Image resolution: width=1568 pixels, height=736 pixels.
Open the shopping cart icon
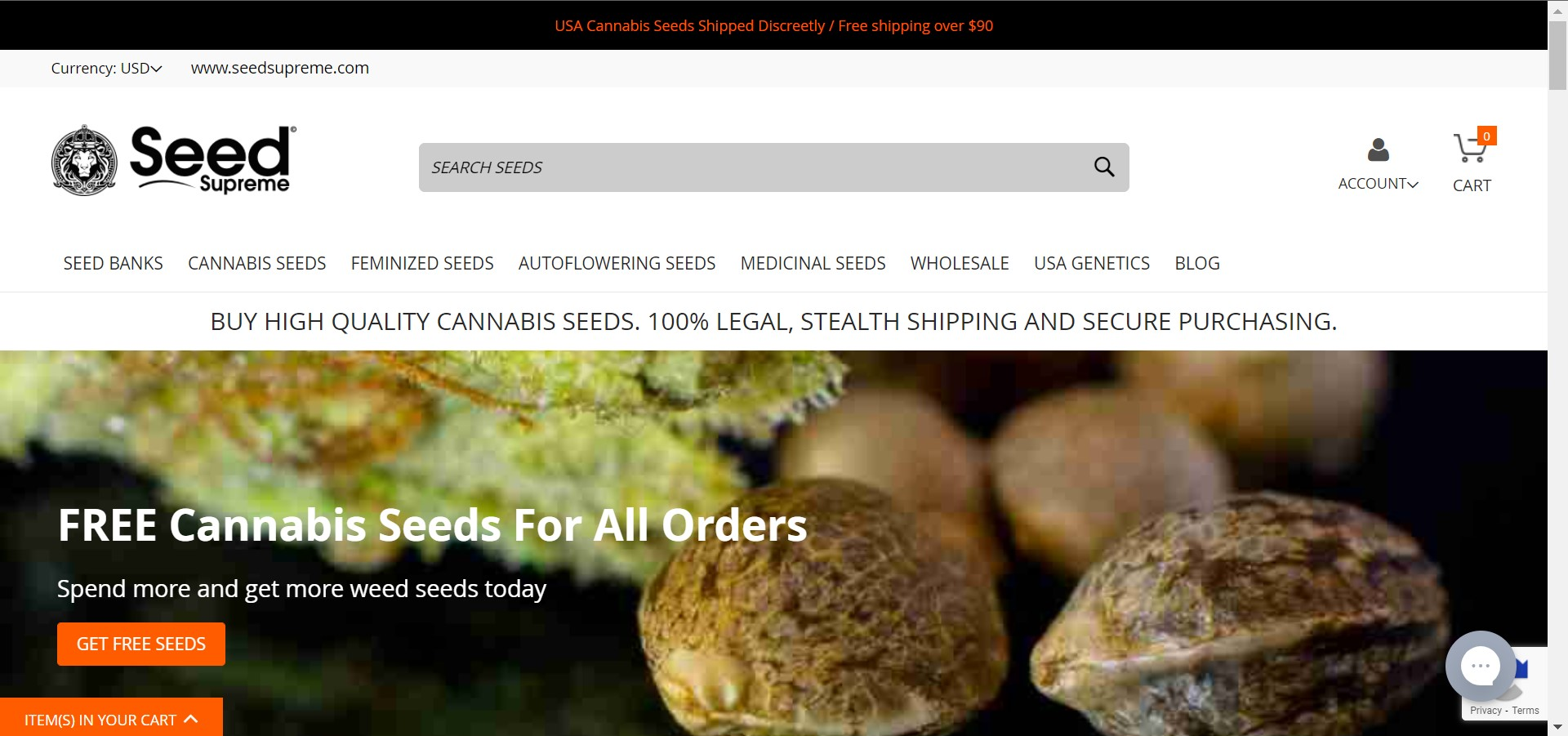pos(1469,149)
